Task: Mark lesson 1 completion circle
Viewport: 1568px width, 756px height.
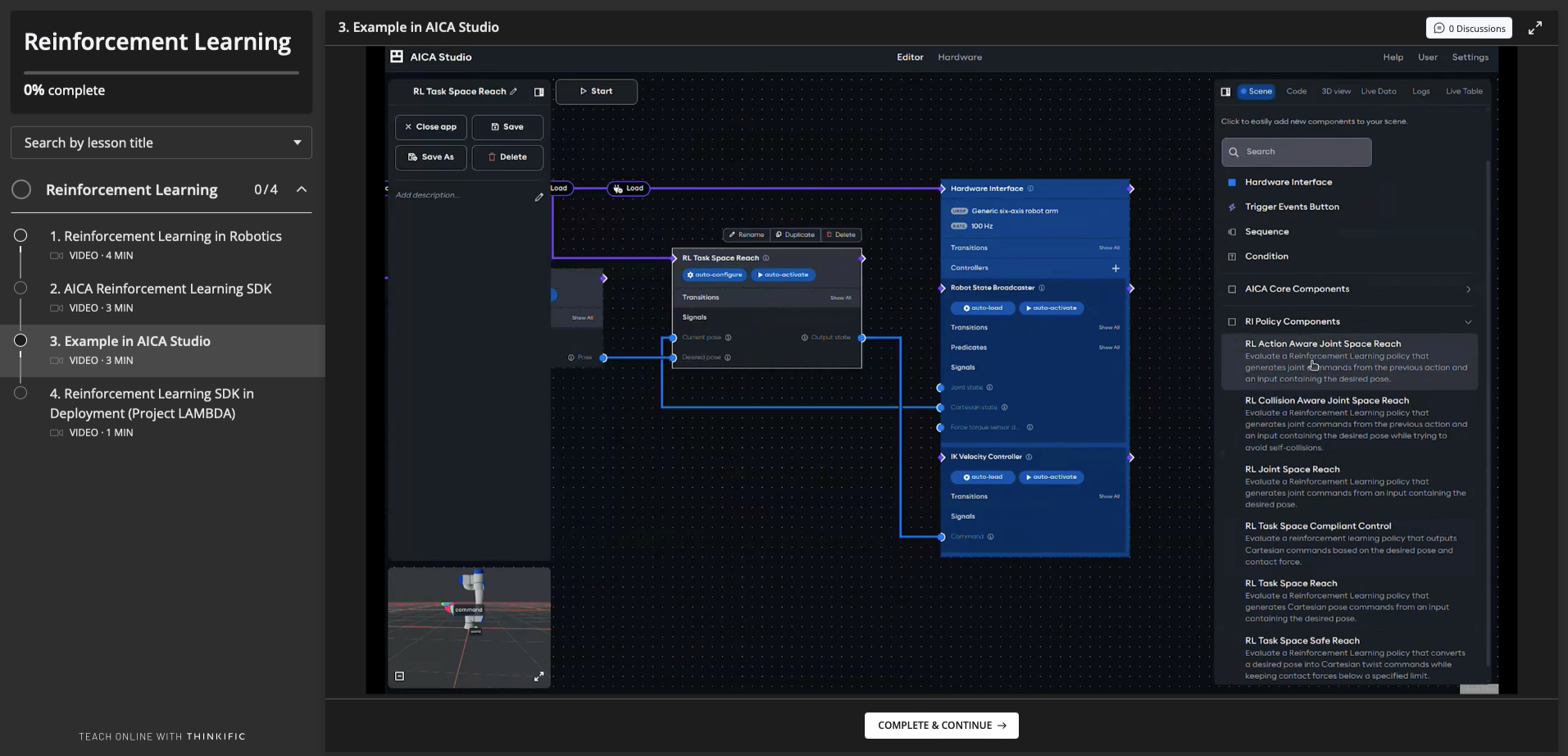Action: coord(20,235)
